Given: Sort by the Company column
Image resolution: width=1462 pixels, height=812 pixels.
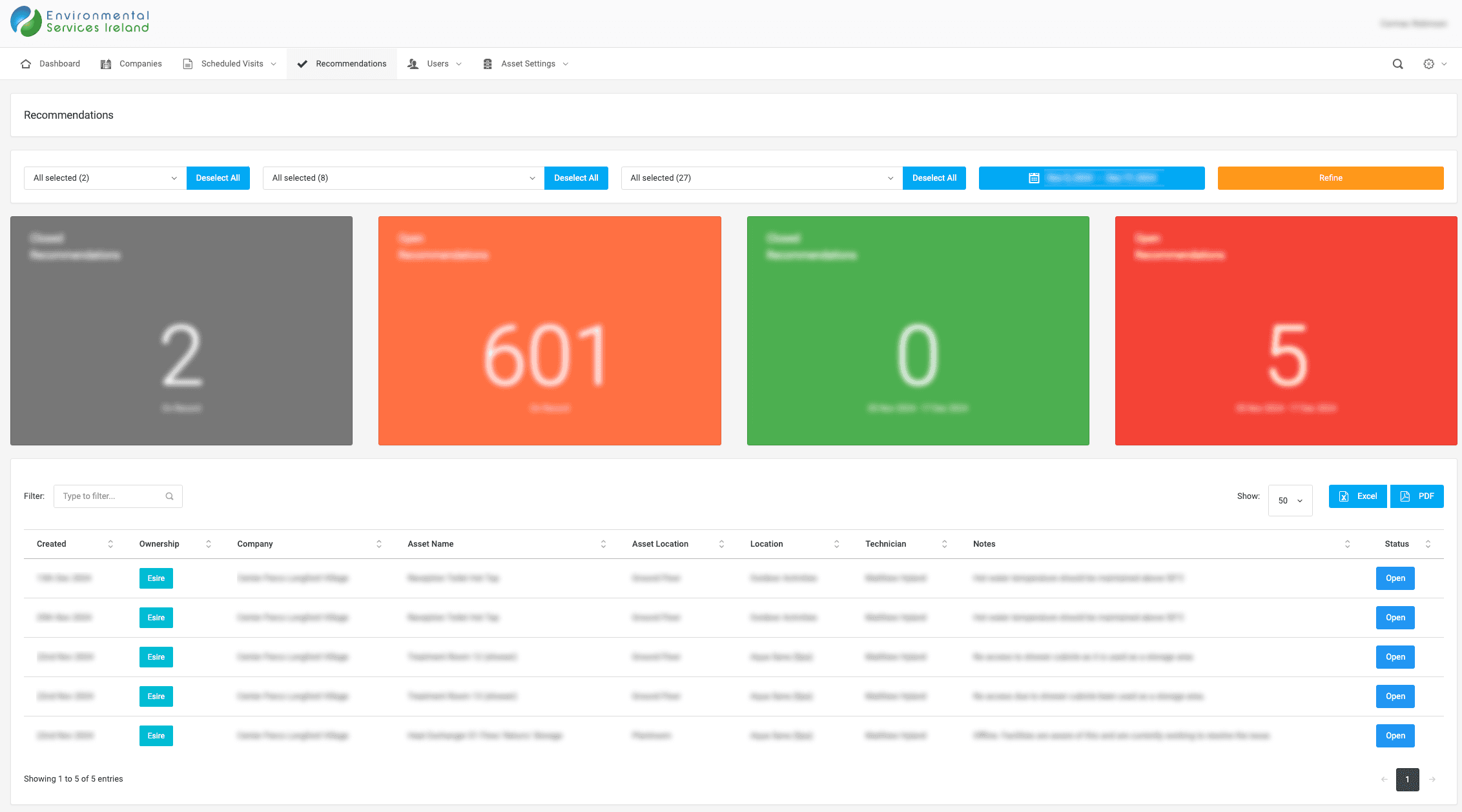Looking at the screenshot, I should (310, 544).
